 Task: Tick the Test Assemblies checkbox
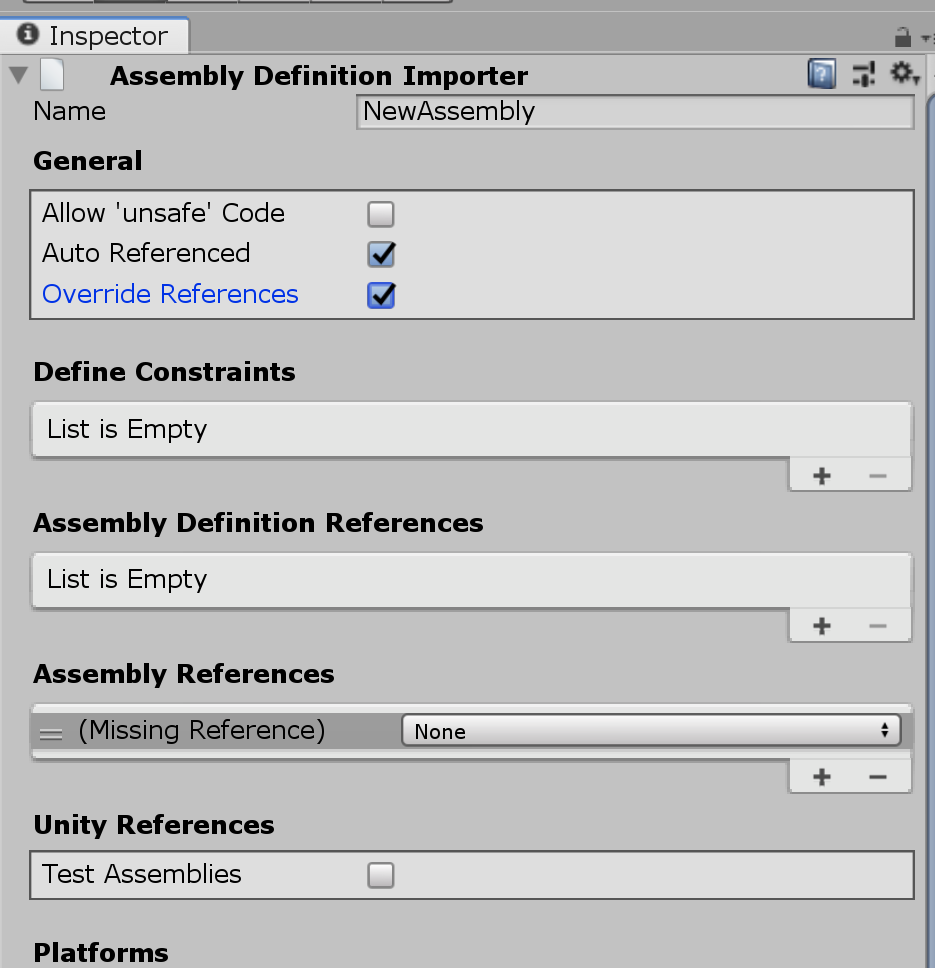click(x=381, y=876)
